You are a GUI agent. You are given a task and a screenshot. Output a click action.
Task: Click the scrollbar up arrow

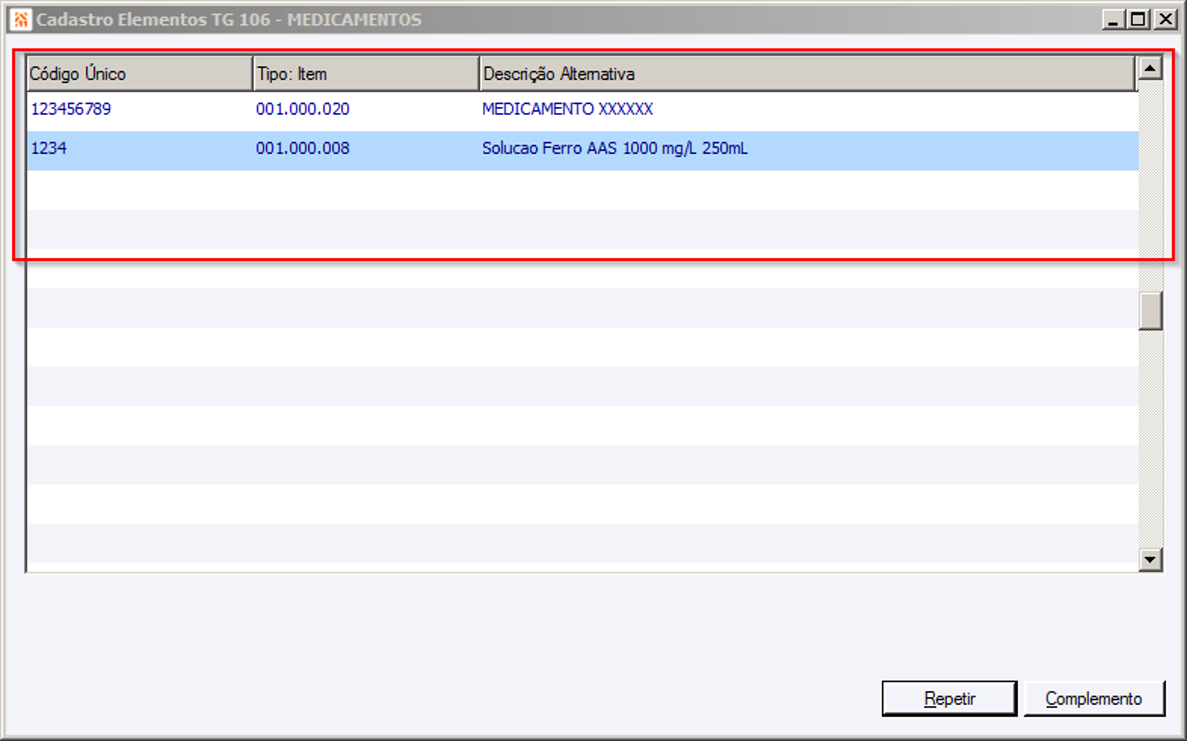[x=1150, y=69]
